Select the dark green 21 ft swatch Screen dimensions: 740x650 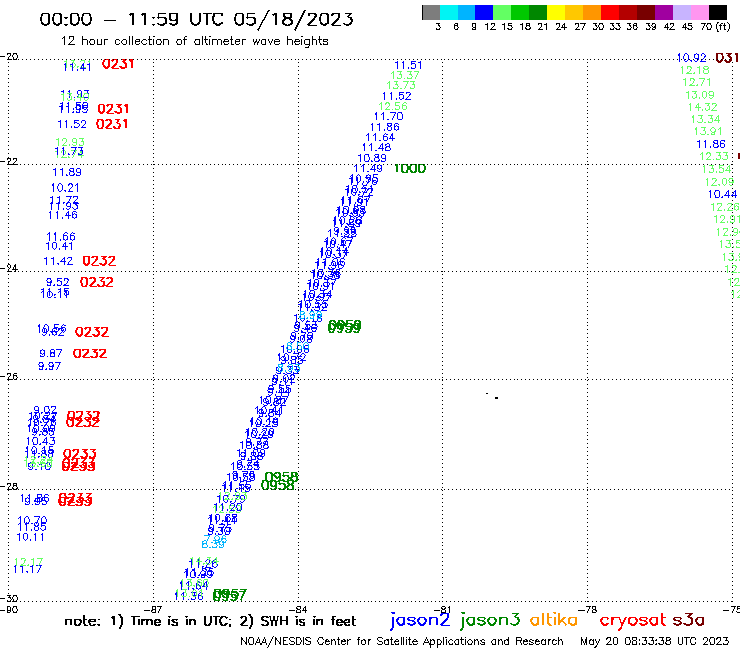tap(538, 12)
